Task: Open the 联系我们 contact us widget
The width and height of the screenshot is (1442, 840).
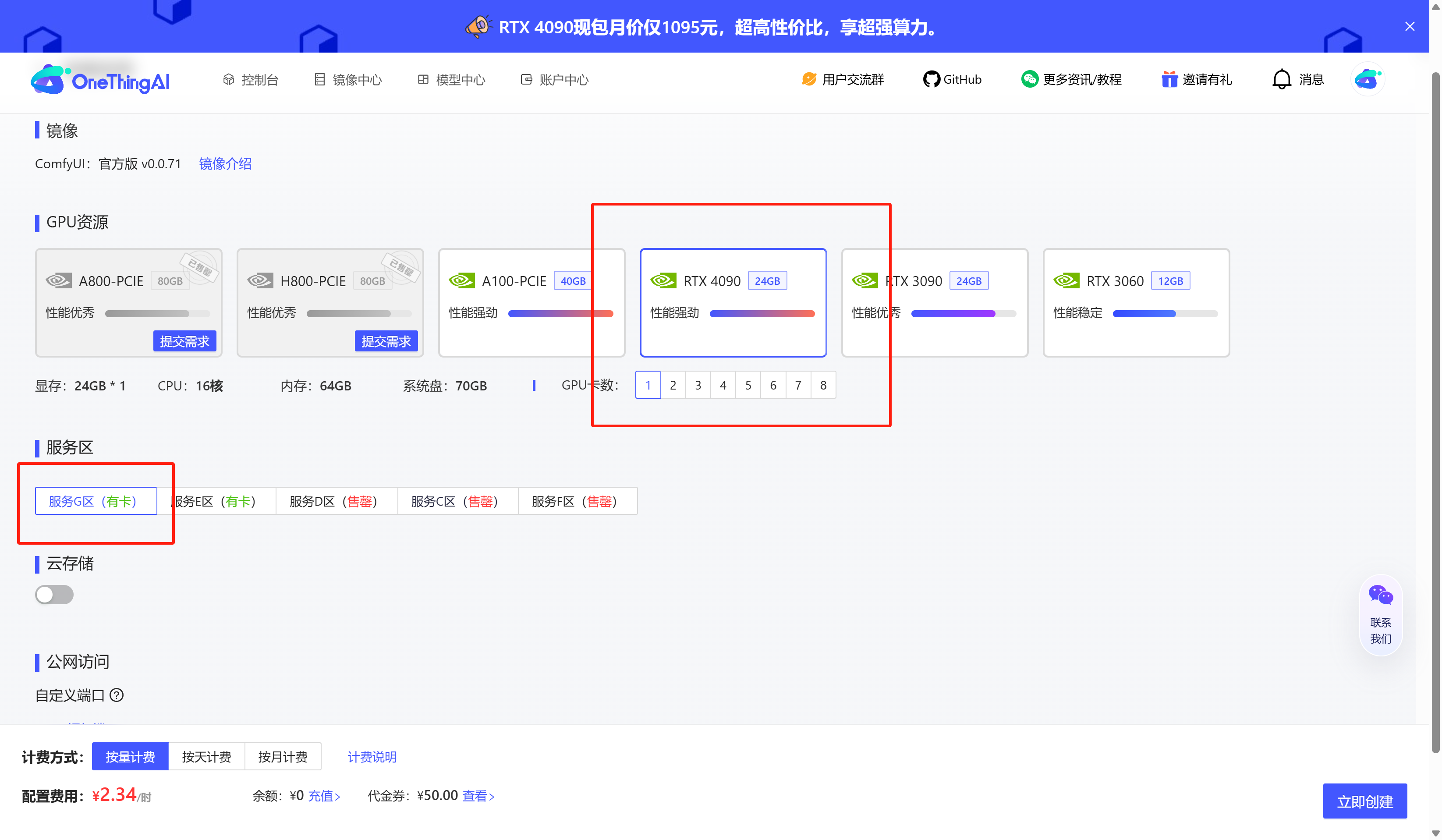Action: [1380, 615]
